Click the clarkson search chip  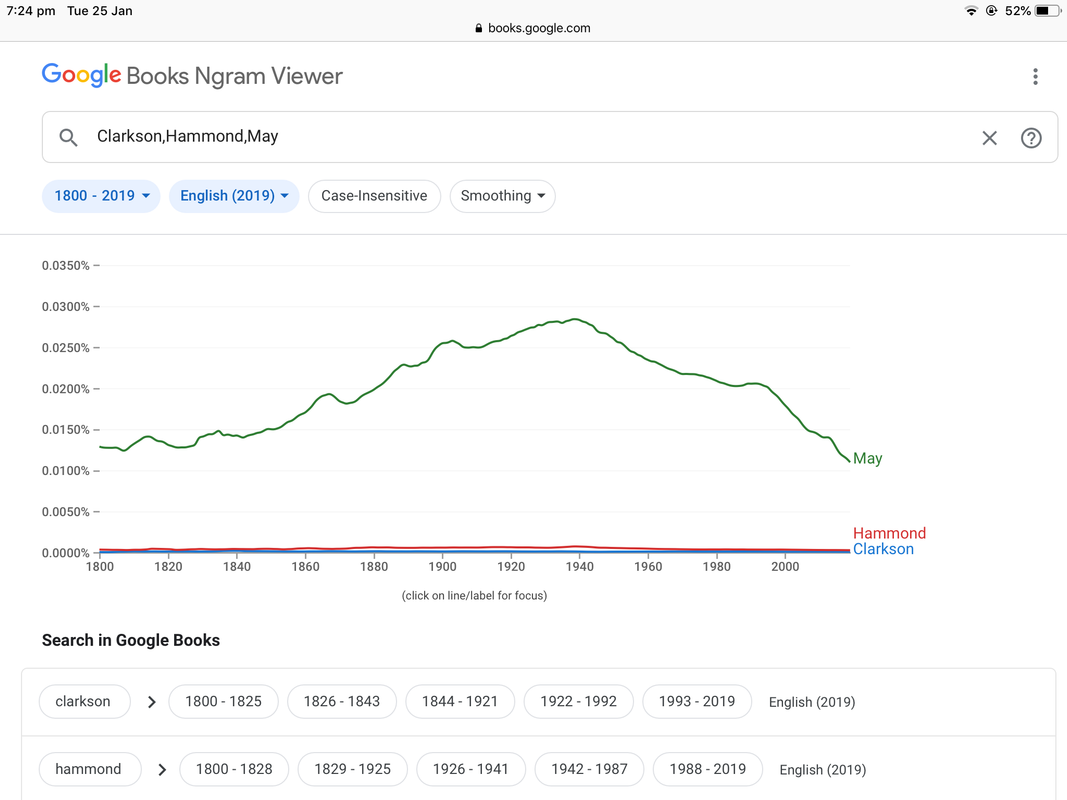tap(84, 701)
